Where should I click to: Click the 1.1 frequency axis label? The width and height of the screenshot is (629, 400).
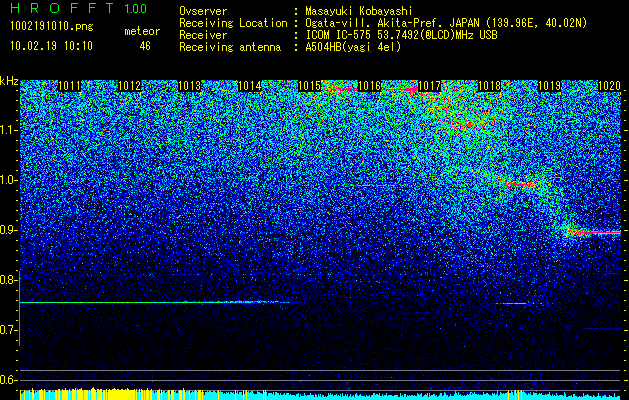point(8,130)
